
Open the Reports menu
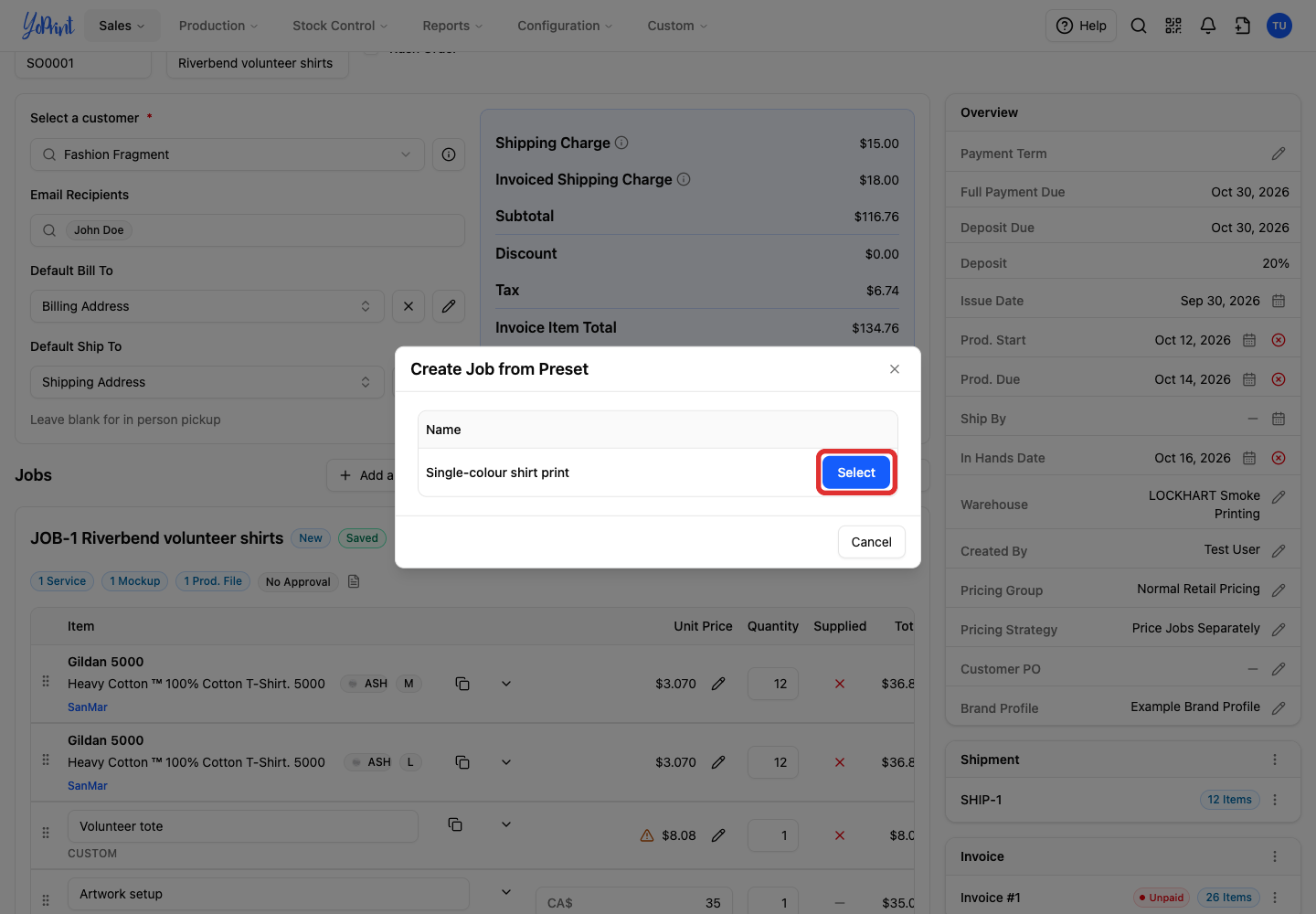(452, 26)
